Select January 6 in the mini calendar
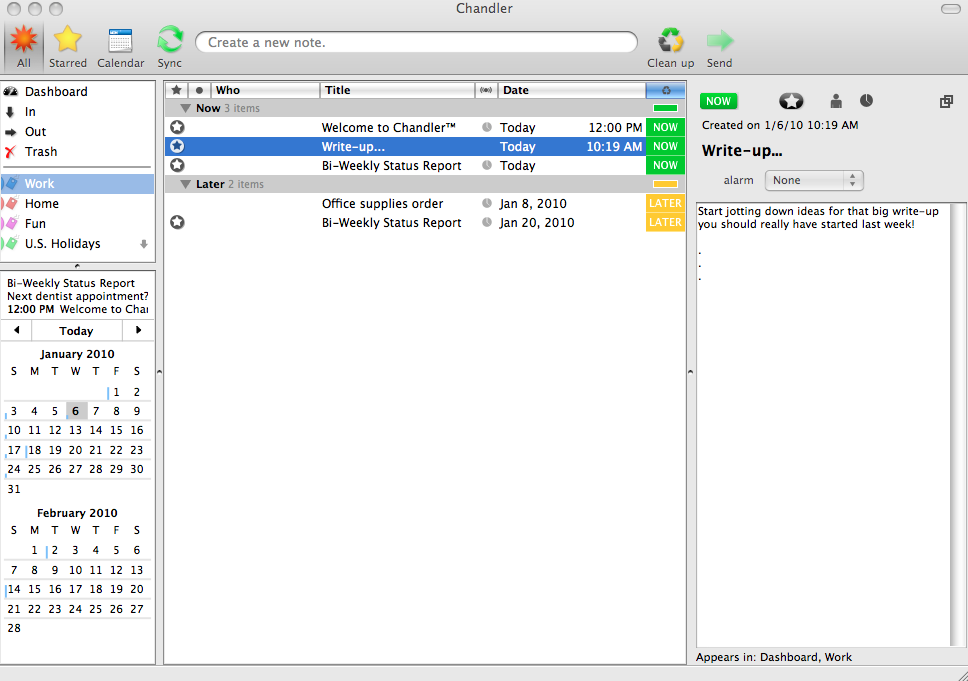This screenshot has height=681, width=968. [x=75, y=411]
